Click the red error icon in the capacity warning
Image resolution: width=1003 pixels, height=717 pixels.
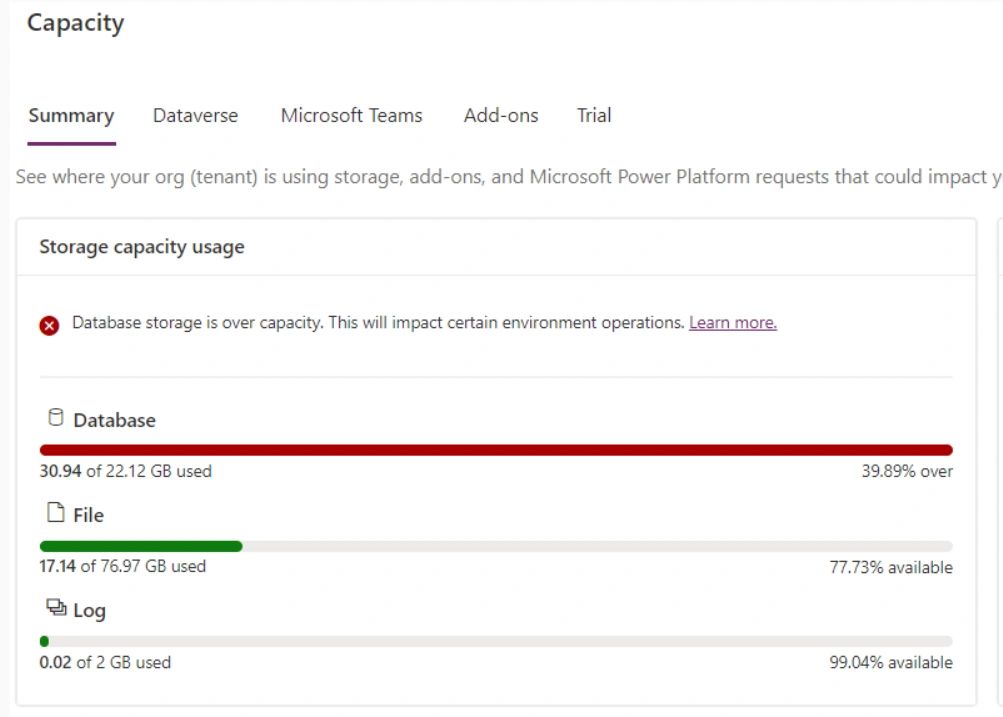(x=49, y=325)
